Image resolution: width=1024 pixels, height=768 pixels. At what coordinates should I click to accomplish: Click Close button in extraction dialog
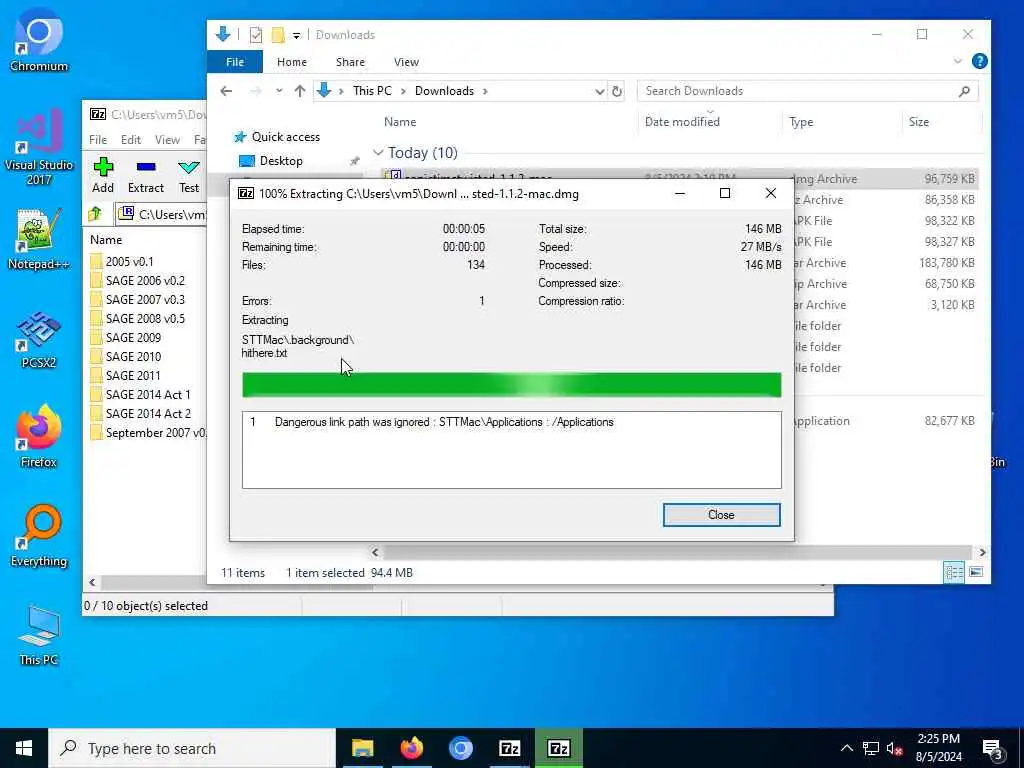pyautogui.click(x=721, y=515)
